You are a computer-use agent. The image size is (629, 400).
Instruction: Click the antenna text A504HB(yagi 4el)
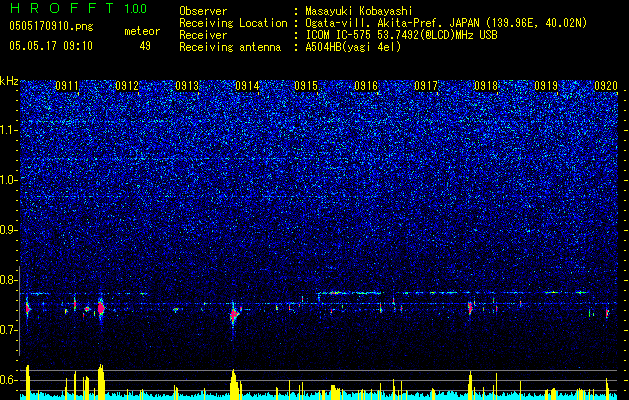(x=353, y=47)
